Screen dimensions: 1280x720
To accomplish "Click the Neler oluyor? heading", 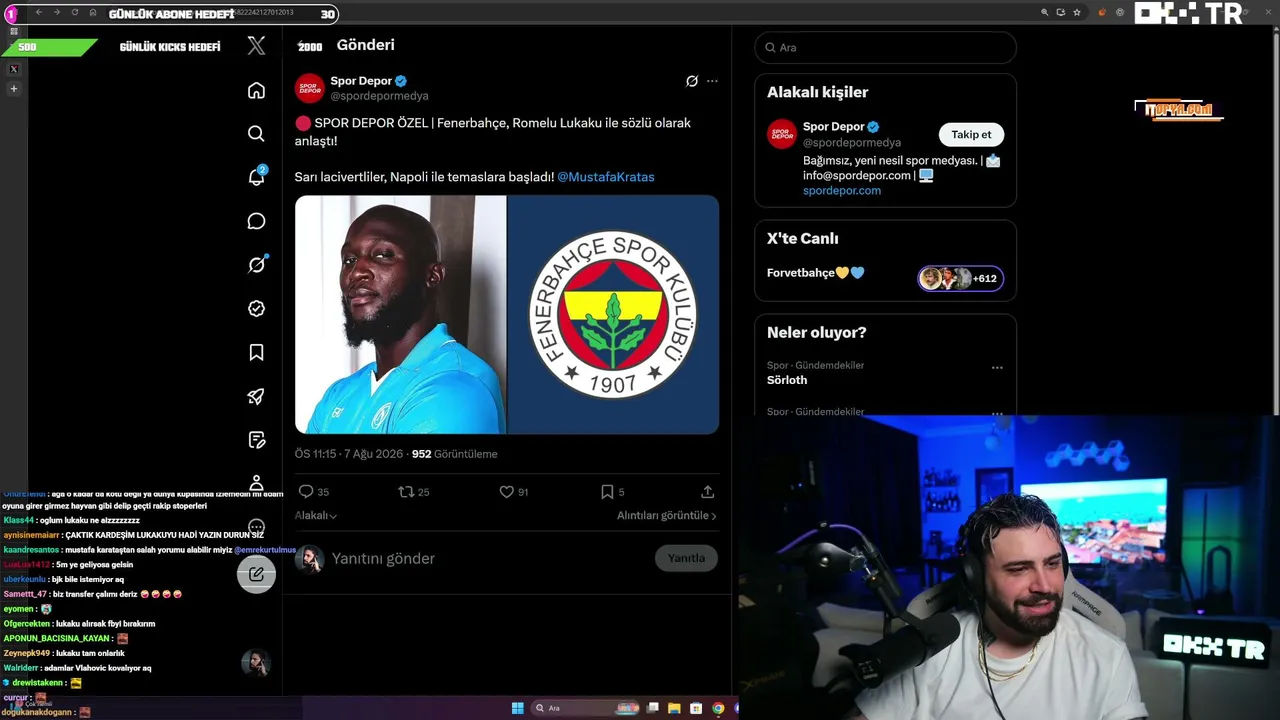I will pyautogui.click(x=817, y=333).
